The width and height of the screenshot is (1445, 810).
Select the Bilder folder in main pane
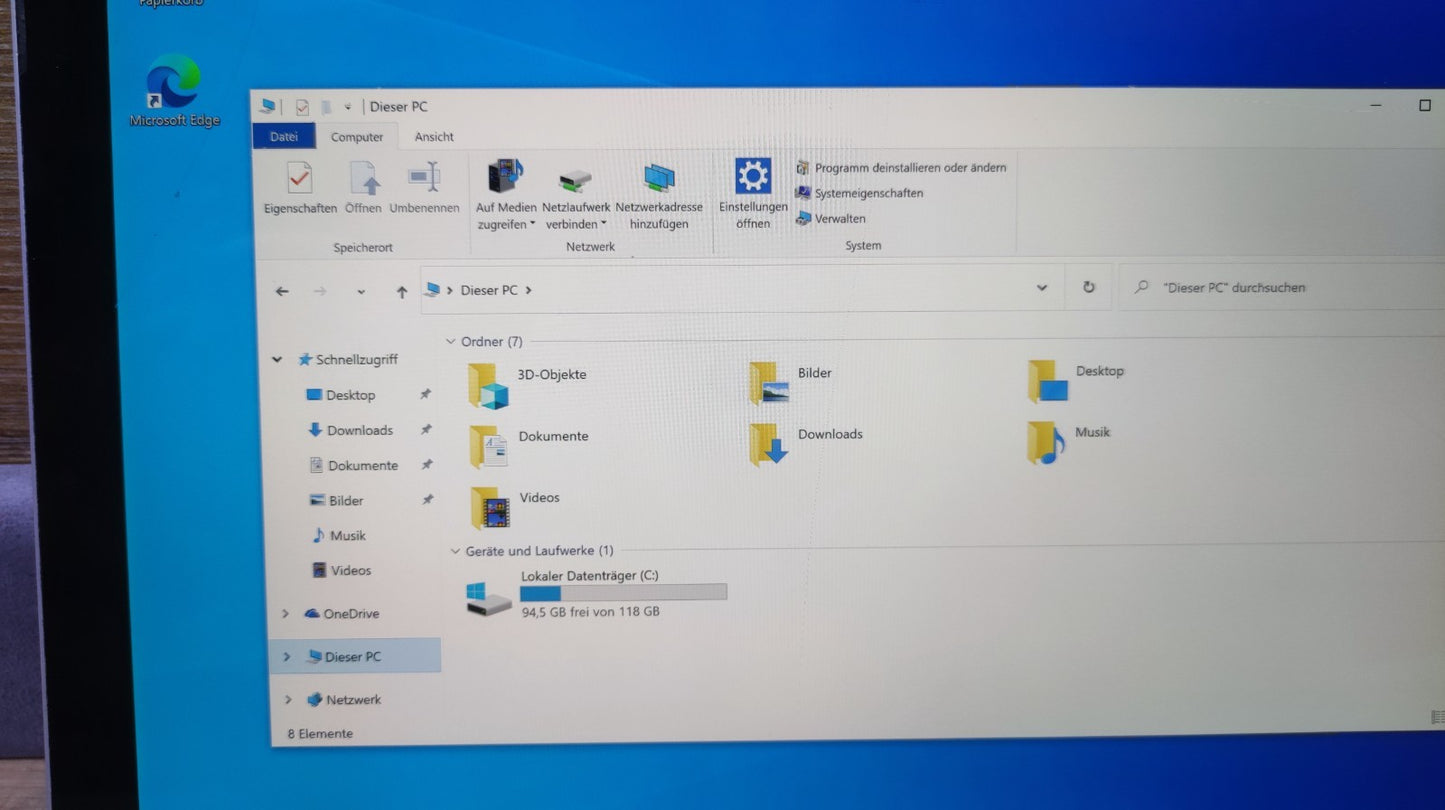[x=791, y=384]
